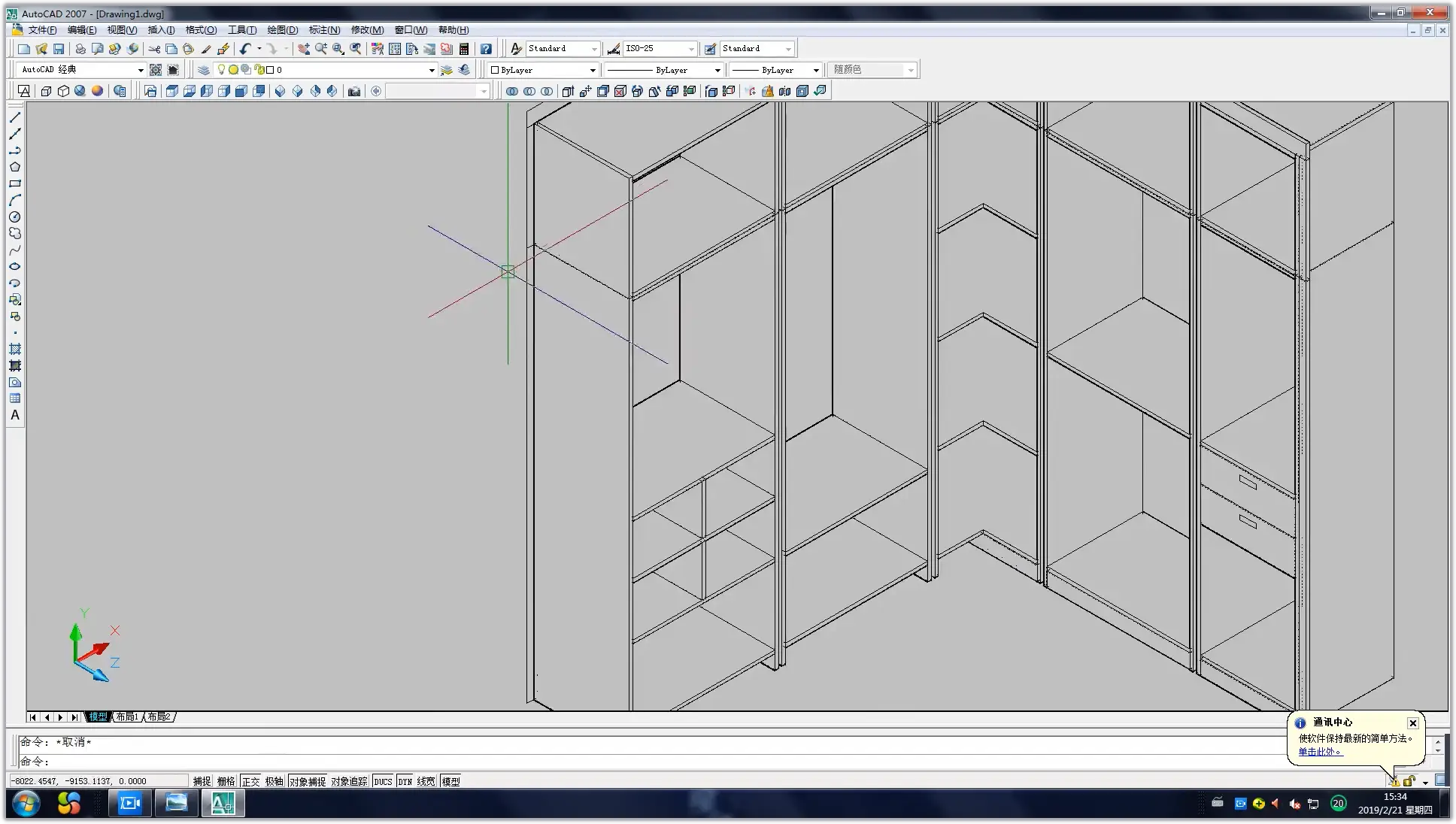The image size is (1456, 824).
Task: Open the ByLayer color control dropdown
Action: [592, 70]
